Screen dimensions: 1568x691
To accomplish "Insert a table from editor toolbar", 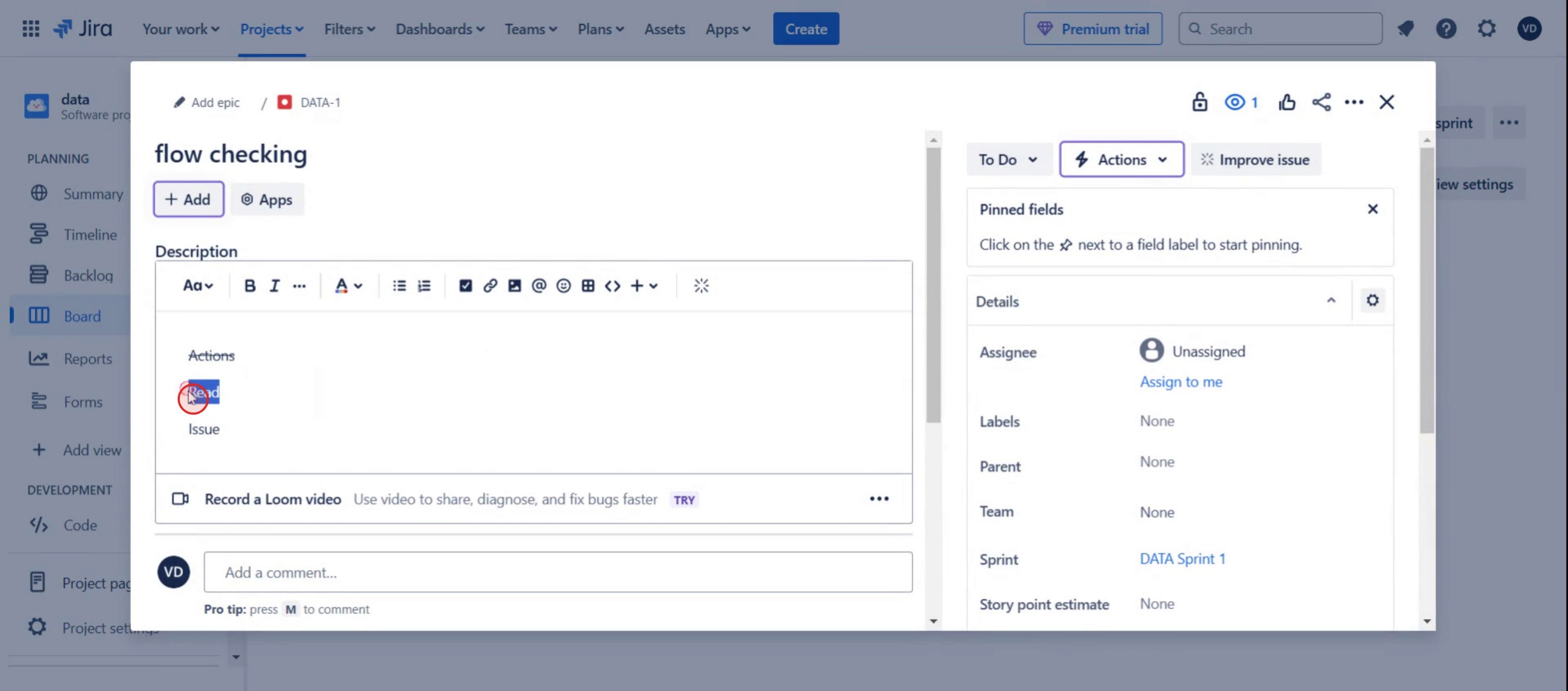I will 588,286.
